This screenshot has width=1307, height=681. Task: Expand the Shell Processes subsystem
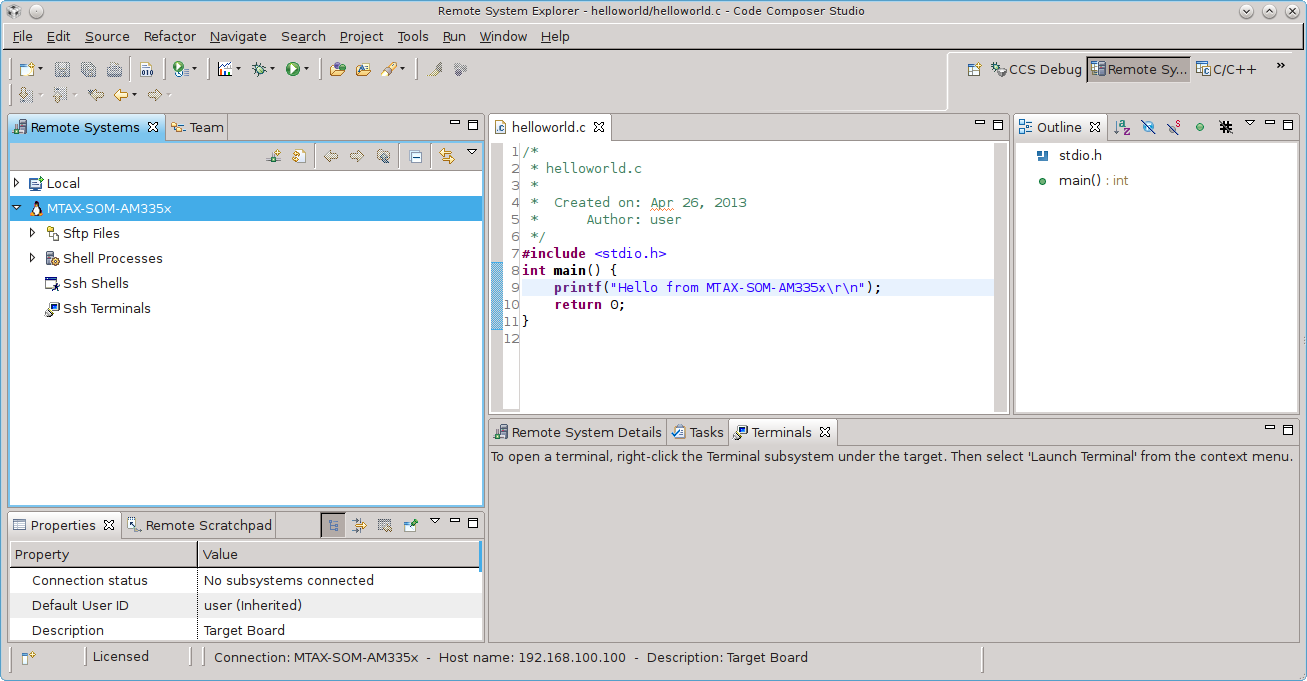click(x=33, y=258)
